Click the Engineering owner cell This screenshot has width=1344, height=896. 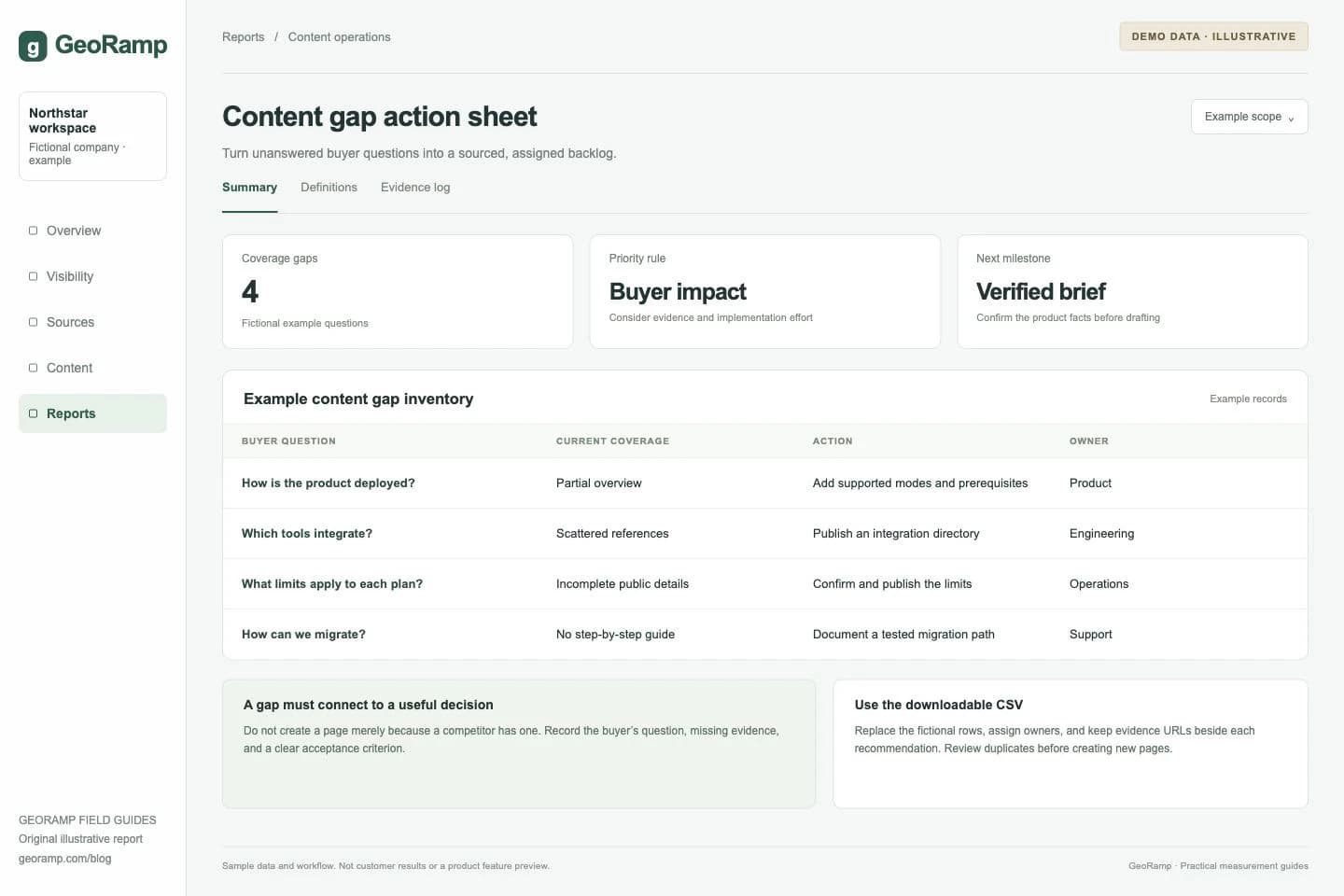1101,534
